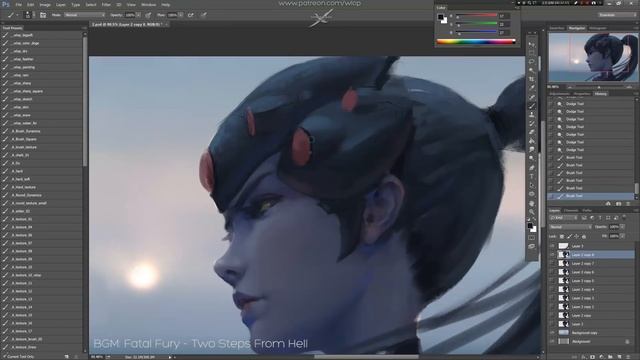The height and width of the screenshot is (360, 640).
Task: Switch to the Histogram tab
Action: pos(598,28)
